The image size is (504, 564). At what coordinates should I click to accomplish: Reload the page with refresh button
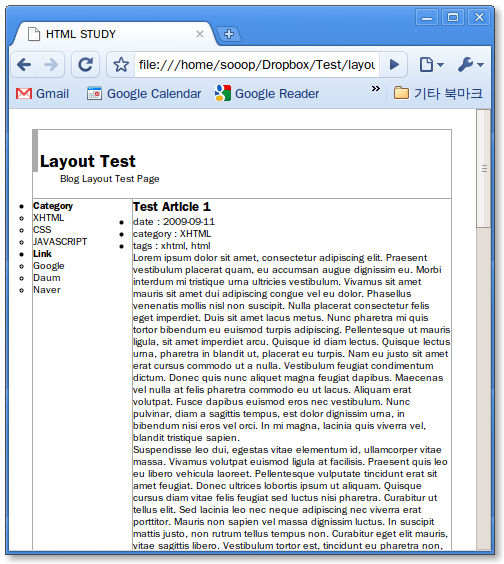(x=85, y=65)
